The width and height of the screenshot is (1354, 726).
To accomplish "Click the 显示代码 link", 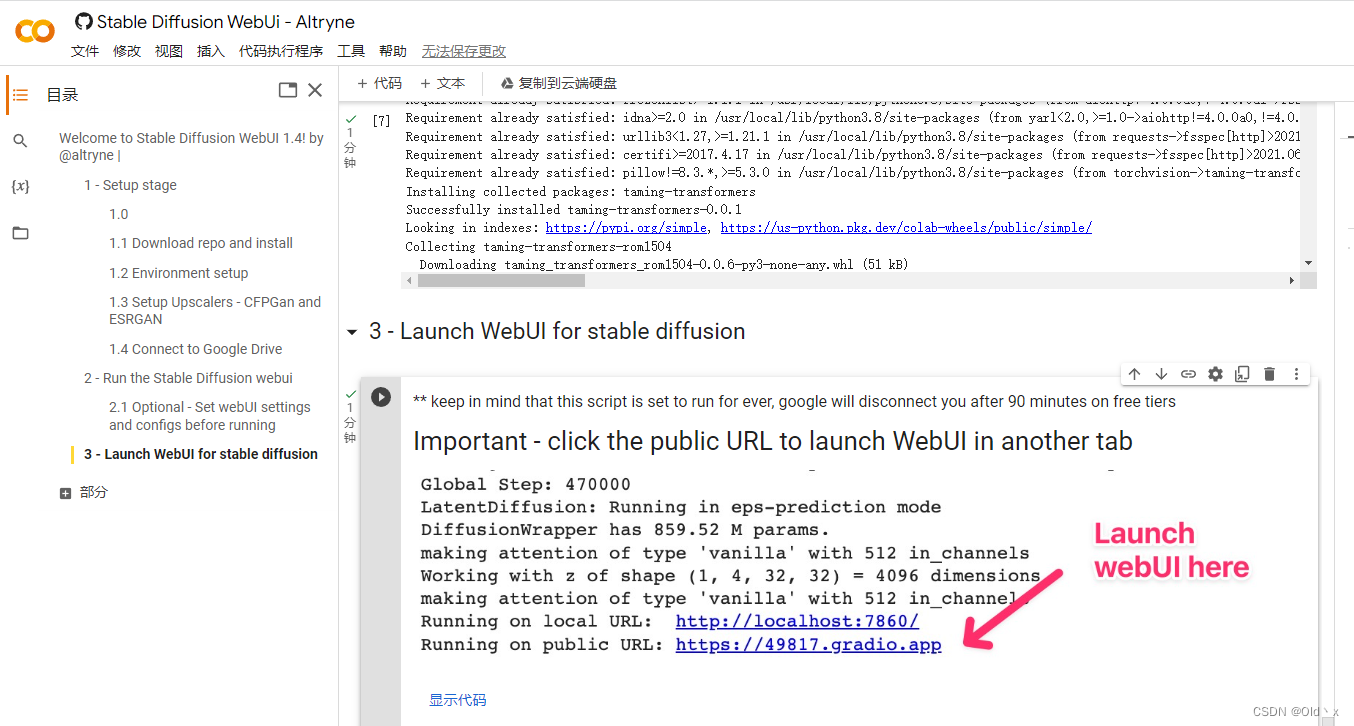I will click(x=458, y=700).
